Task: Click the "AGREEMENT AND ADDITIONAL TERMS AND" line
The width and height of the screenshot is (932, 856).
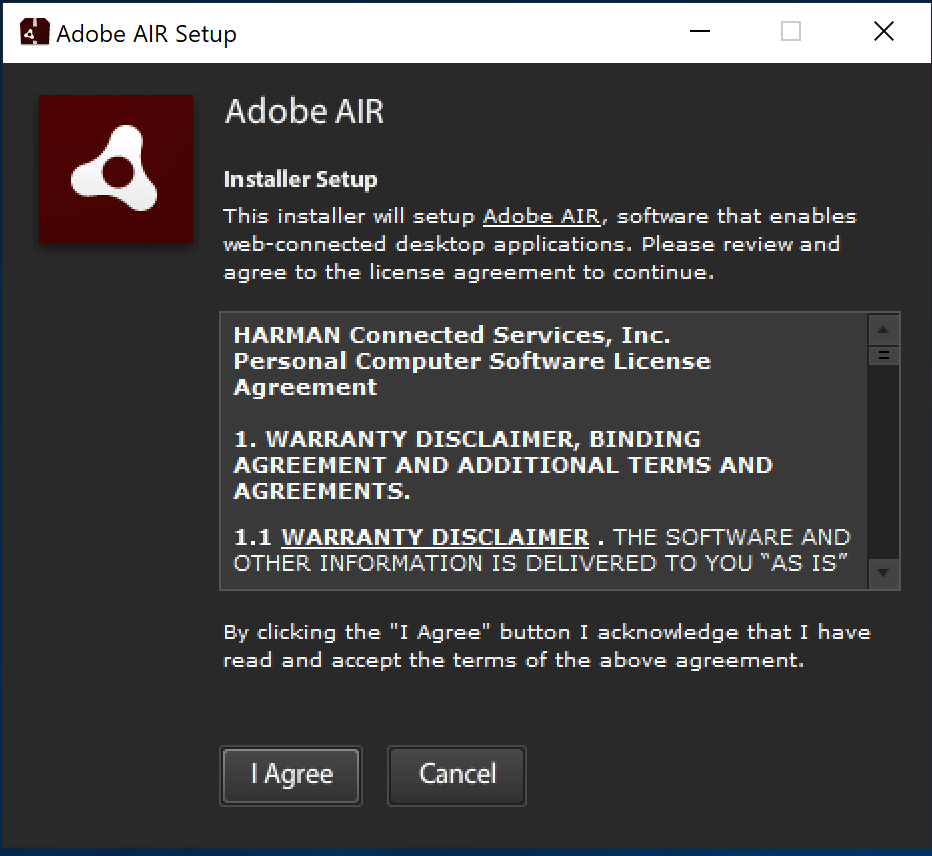Action: tap(503, 465)
